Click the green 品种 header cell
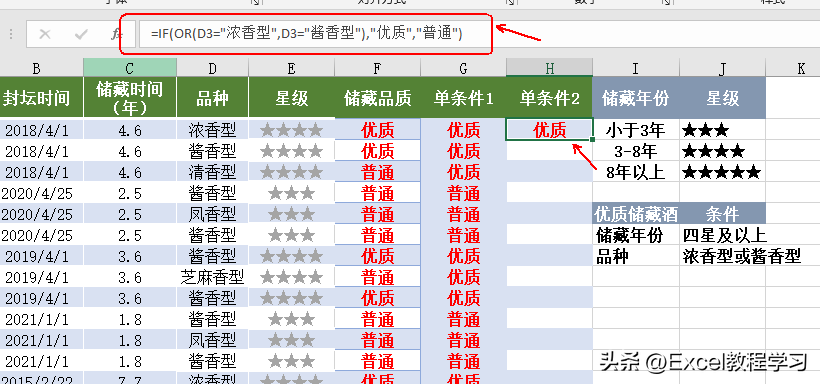Screen dimensions: 820x384 (212, 97)
